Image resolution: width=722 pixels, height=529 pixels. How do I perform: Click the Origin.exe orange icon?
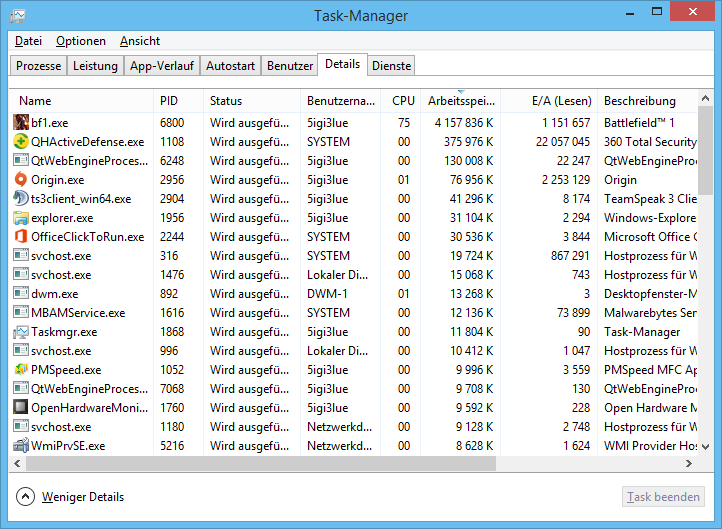(21, 180)
